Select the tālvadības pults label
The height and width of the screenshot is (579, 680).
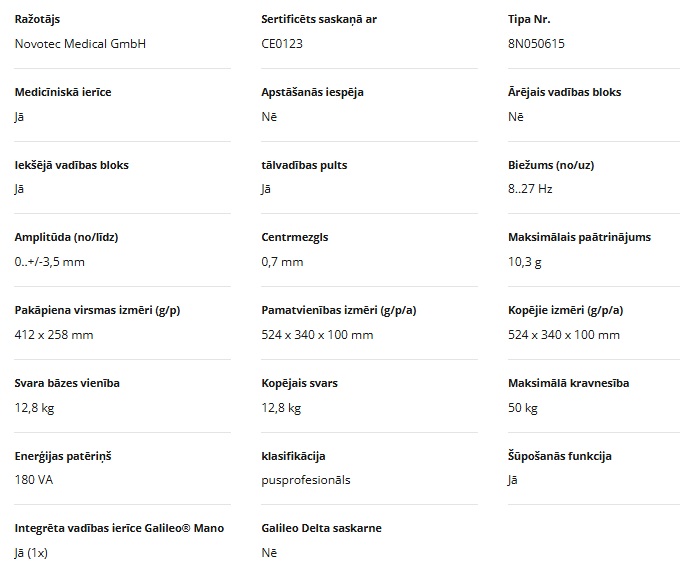tap(304, 165)
